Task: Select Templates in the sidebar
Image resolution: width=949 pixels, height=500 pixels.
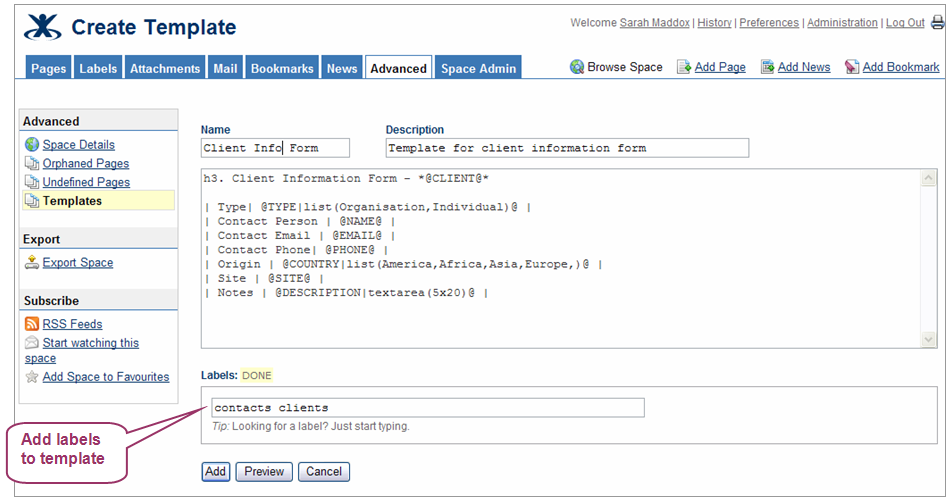Action: (98, 200)
